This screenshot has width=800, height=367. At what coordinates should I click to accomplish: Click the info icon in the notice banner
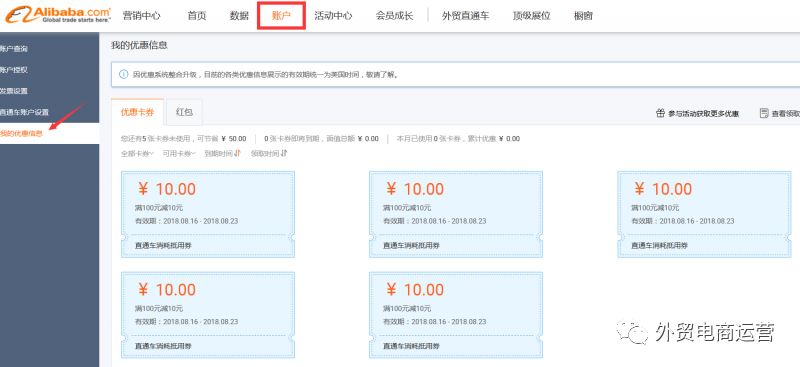[x=123, y=75]
